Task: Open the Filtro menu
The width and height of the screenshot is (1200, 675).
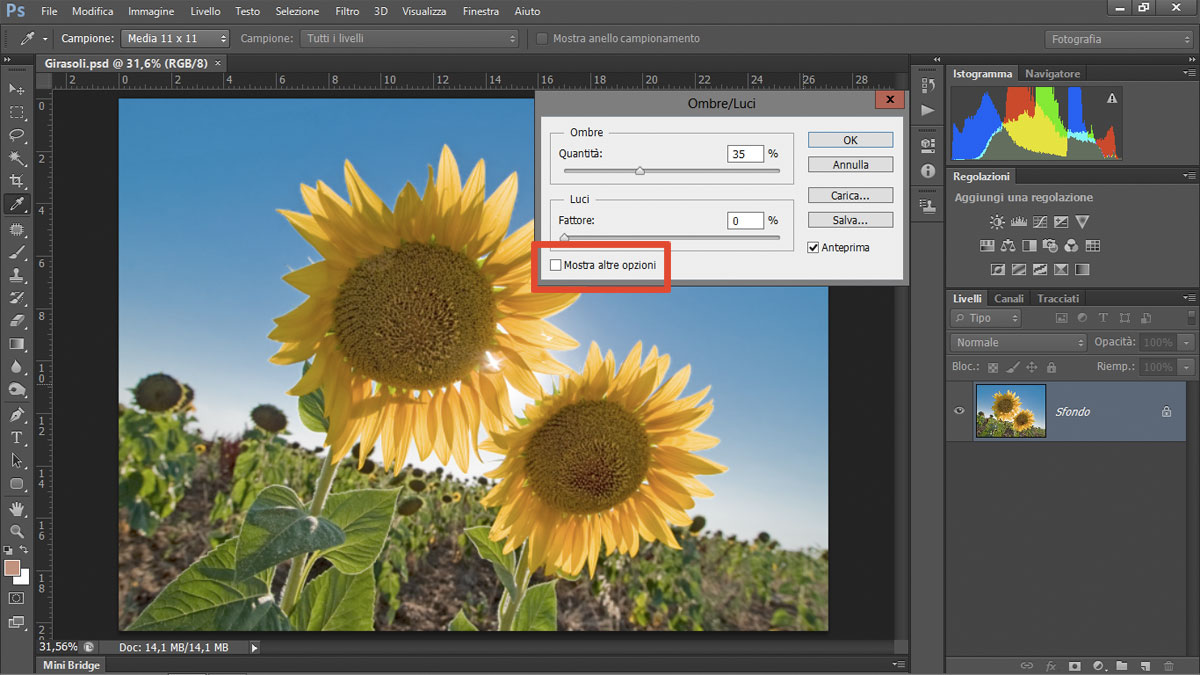Action: 347,12
